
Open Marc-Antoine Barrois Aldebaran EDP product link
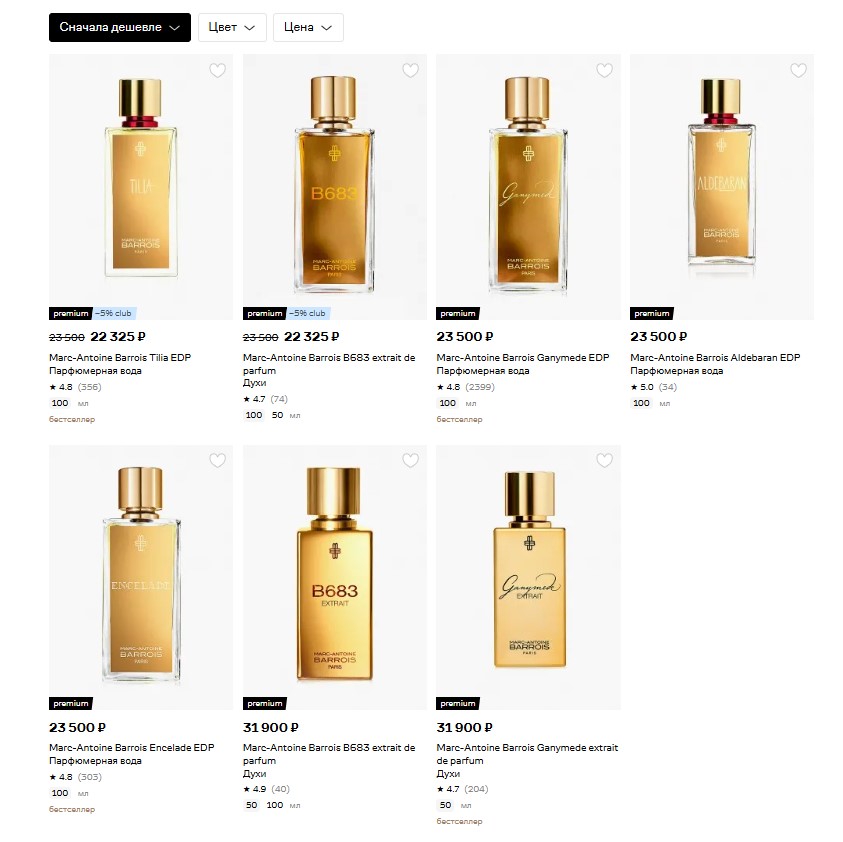[x=715, y=358]
